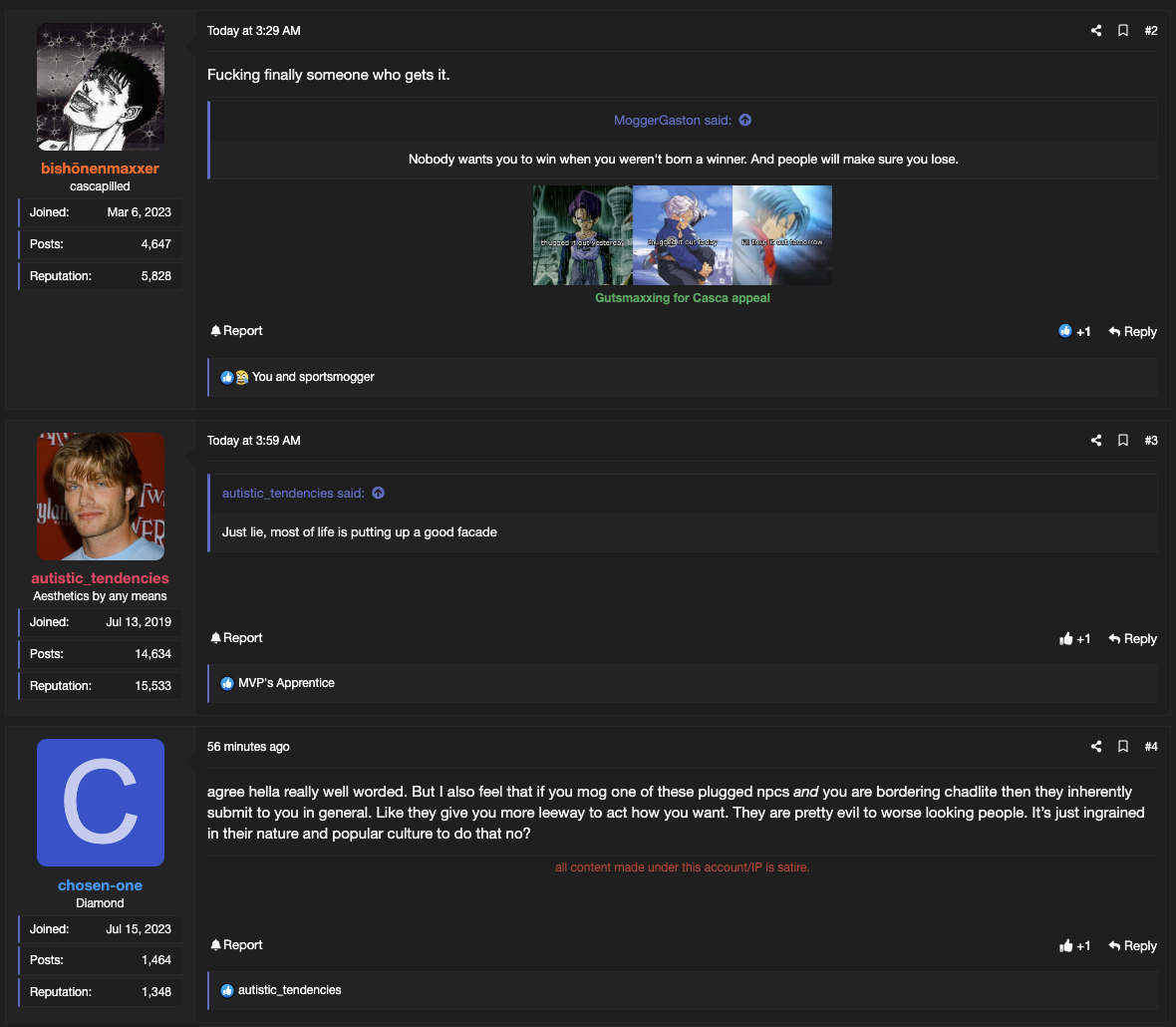
Task: Open the Trunks meme signature image
Action: click(683, 234)
